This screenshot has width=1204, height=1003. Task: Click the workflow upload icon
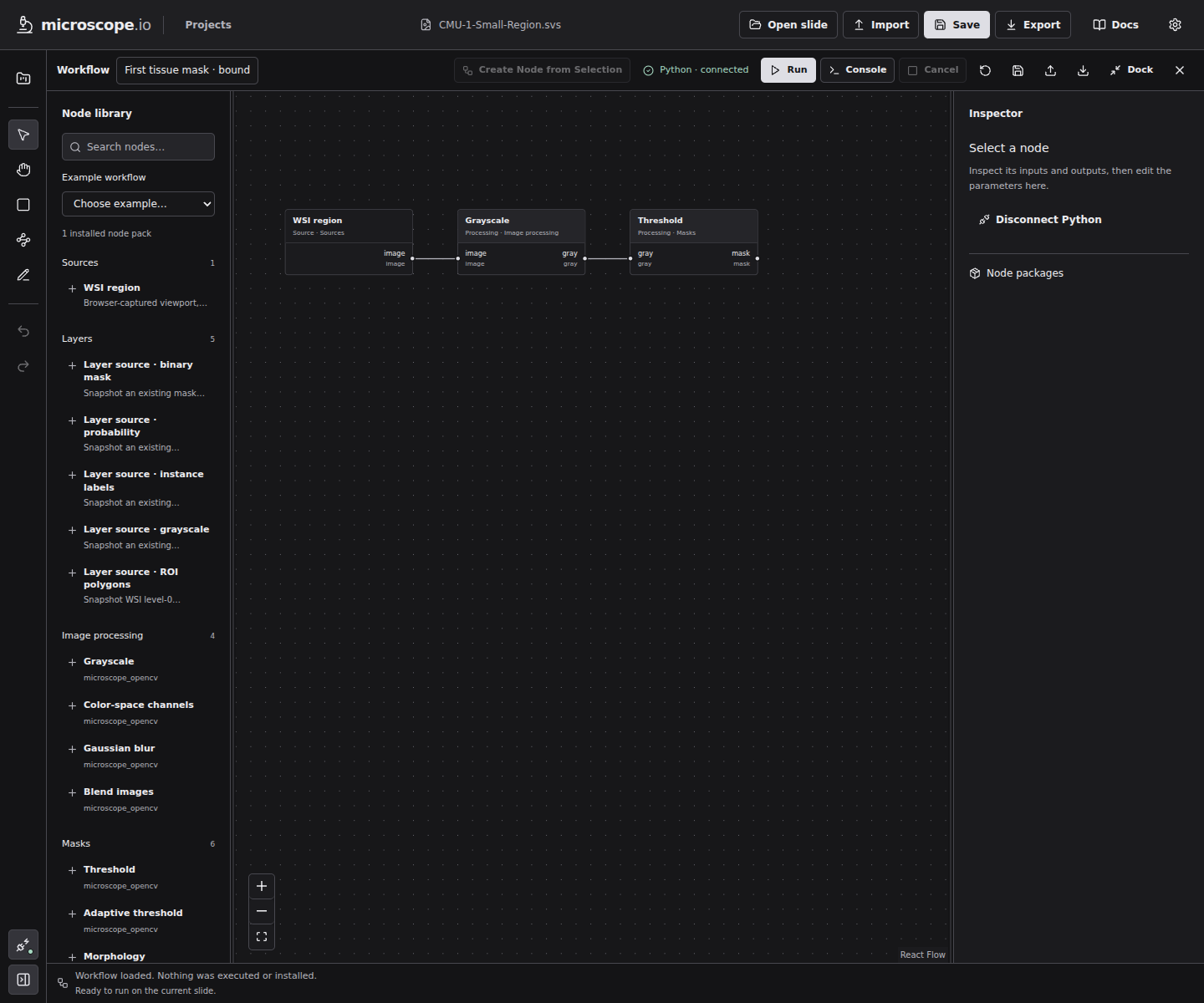(1050, 70)
